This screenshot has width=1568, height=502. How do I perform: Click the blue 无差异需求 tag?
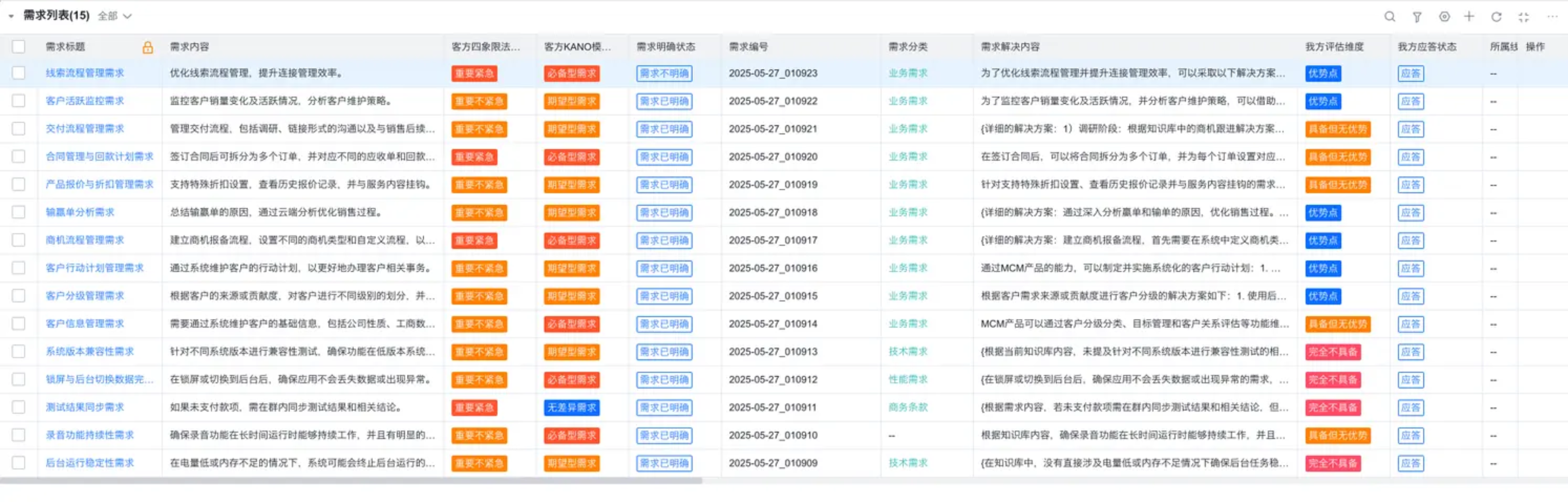tap(571, 407)
